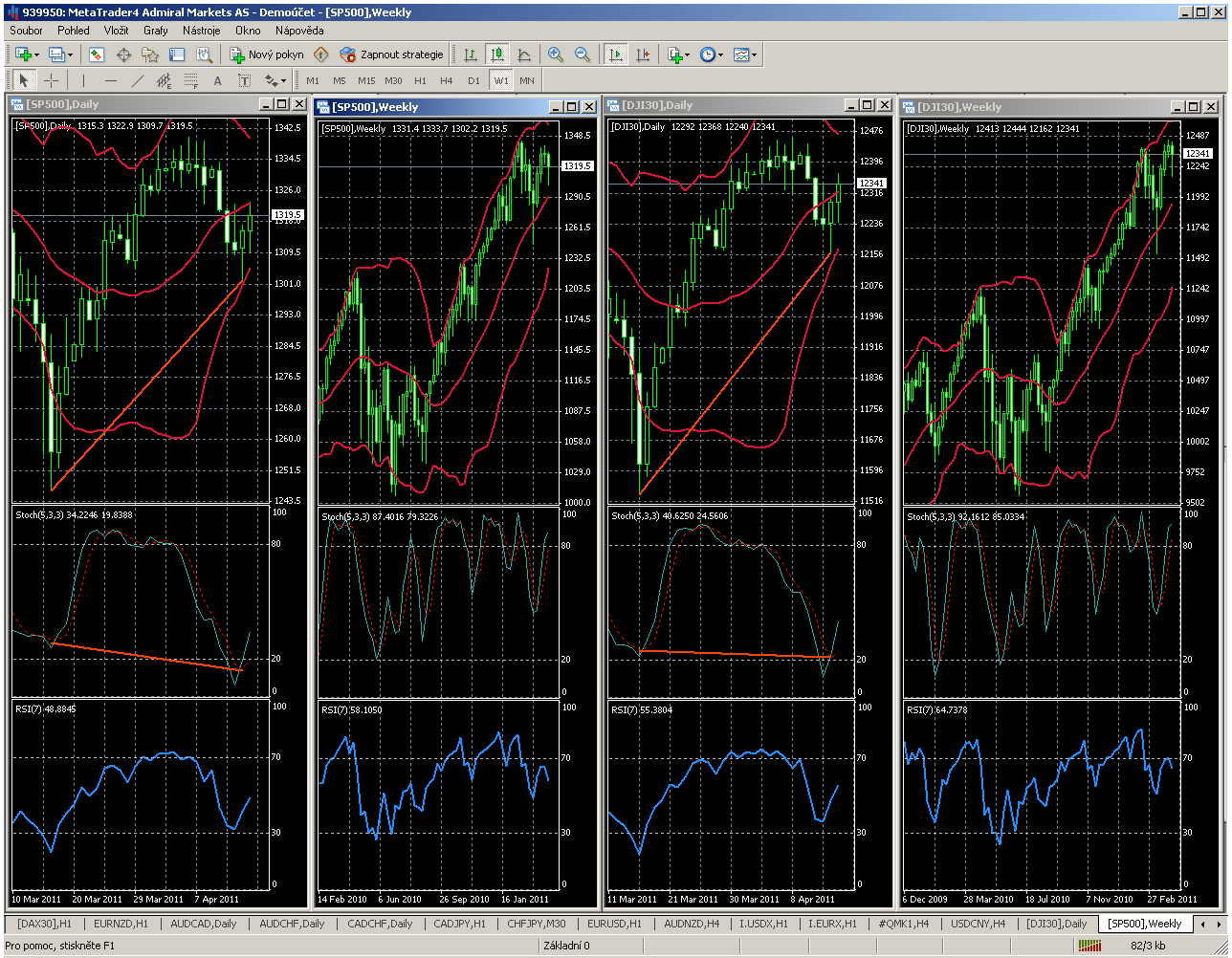Toggle chart shift from right edge
Screen dimensions: 1232x958
click(642, 54)
